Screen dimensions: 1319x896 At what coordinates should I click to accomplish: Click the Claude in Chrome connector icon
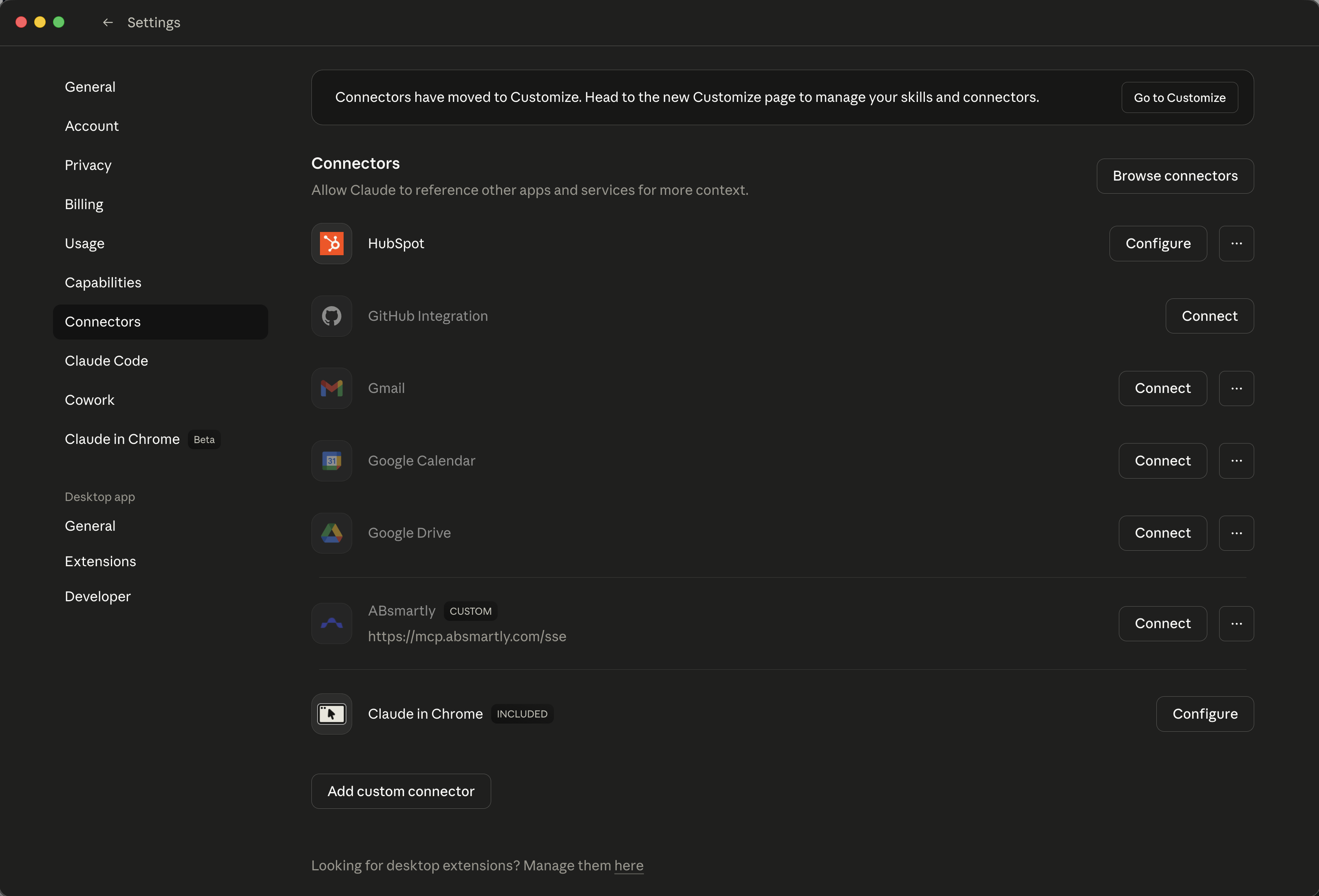click(331, 714)
